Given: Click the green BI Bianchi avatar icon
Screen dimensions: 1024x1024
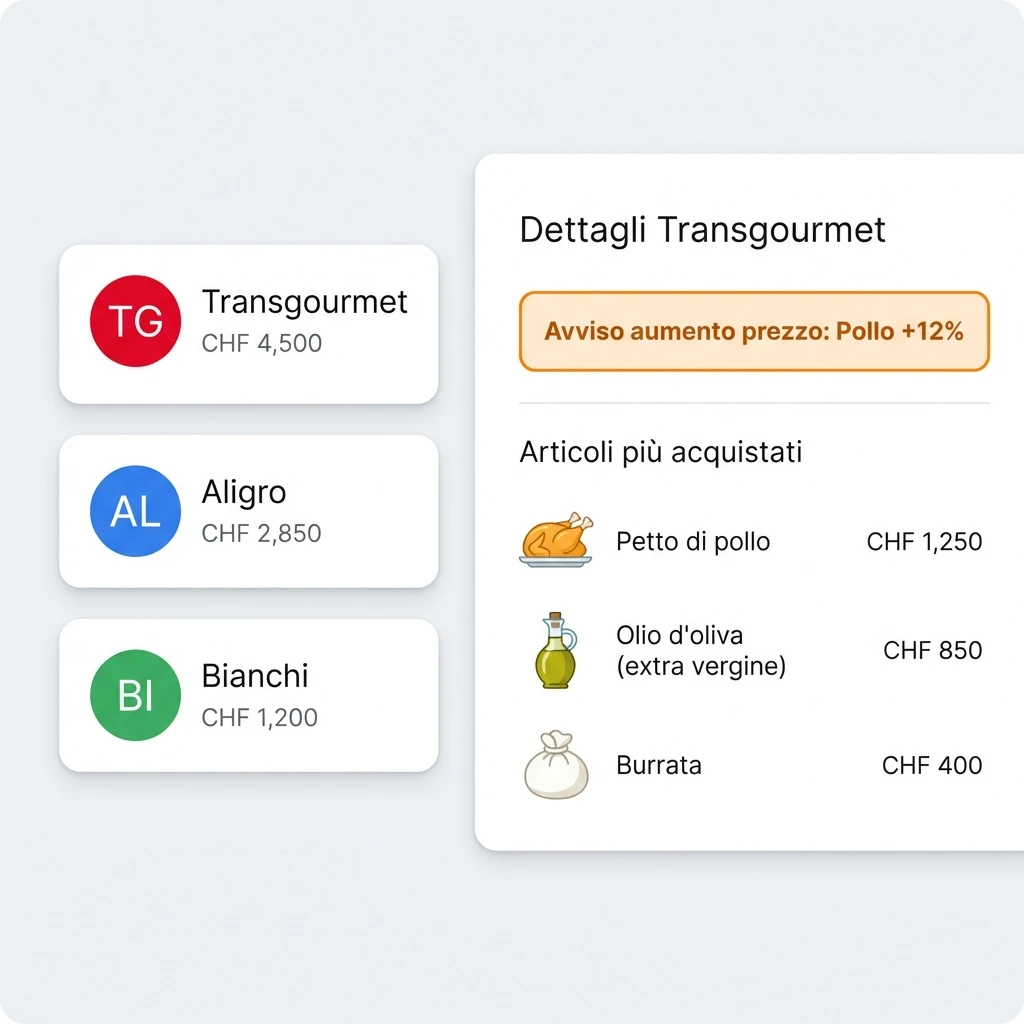Looking at the screenshot, I should (135, 694).
